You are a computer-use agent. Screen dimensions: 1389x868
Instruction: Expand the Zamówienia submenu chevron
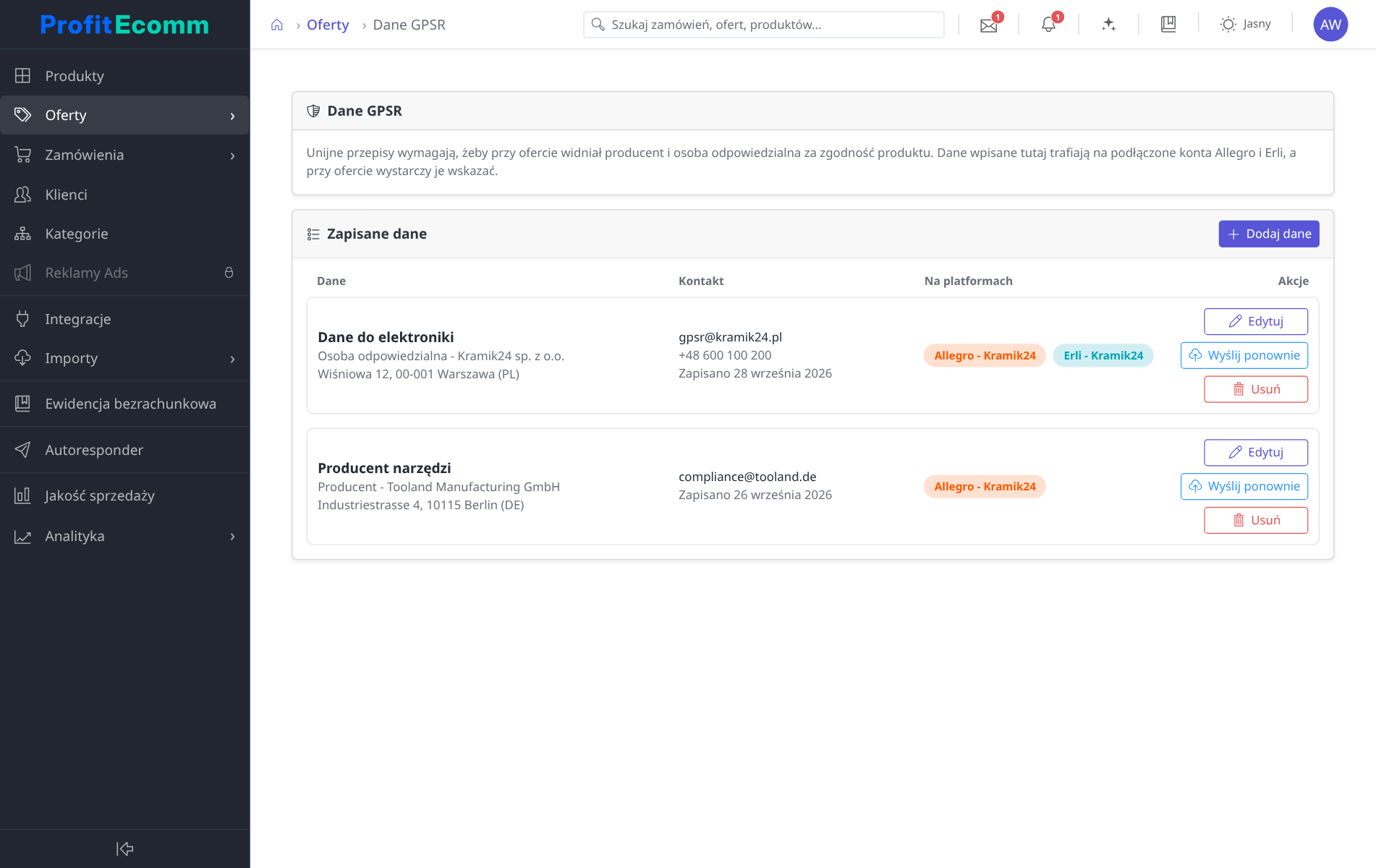point(232,156)
